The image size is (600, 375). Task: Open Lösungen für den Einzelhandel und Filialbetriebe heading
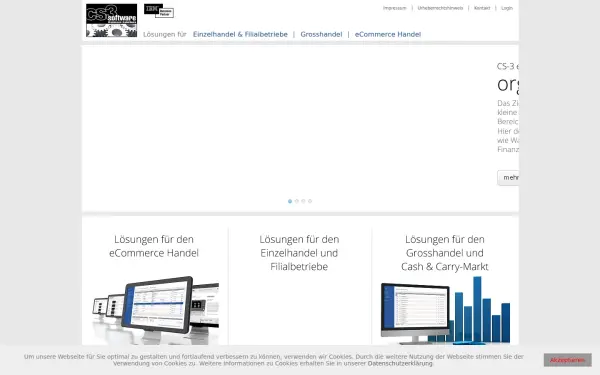[299, 253]
